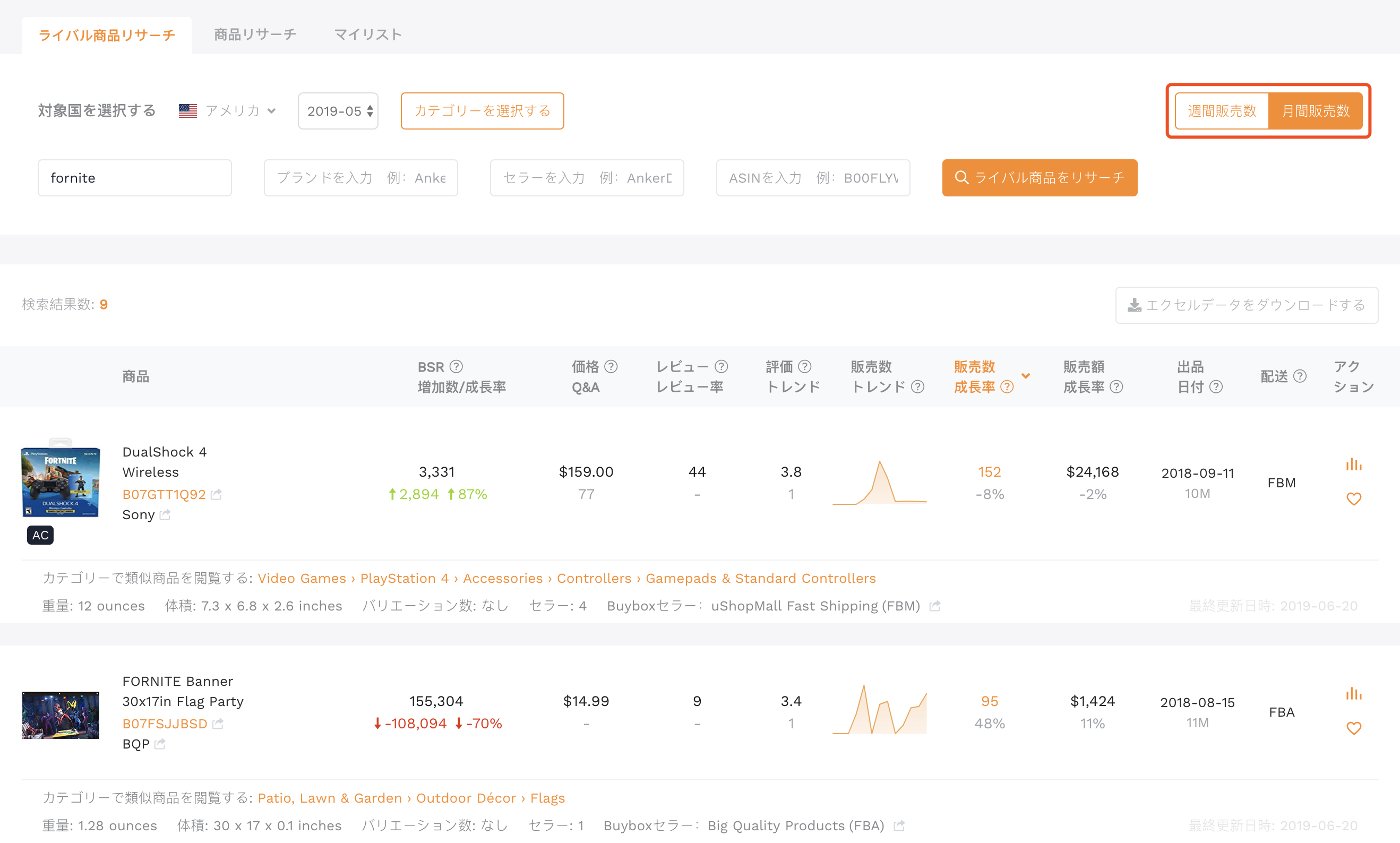The height and width of the screenshot is (843, 1400).
Task: Open external link icon next to B07FSJJBSD
Action: (x=218, y=724)
